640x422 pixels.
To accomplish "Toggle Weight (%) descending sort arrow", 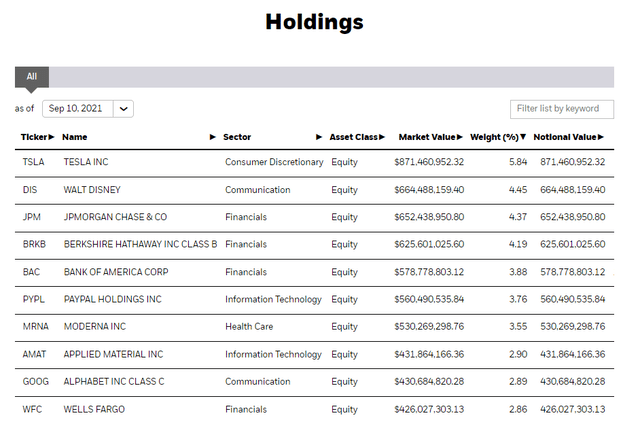I will (523, 137).
